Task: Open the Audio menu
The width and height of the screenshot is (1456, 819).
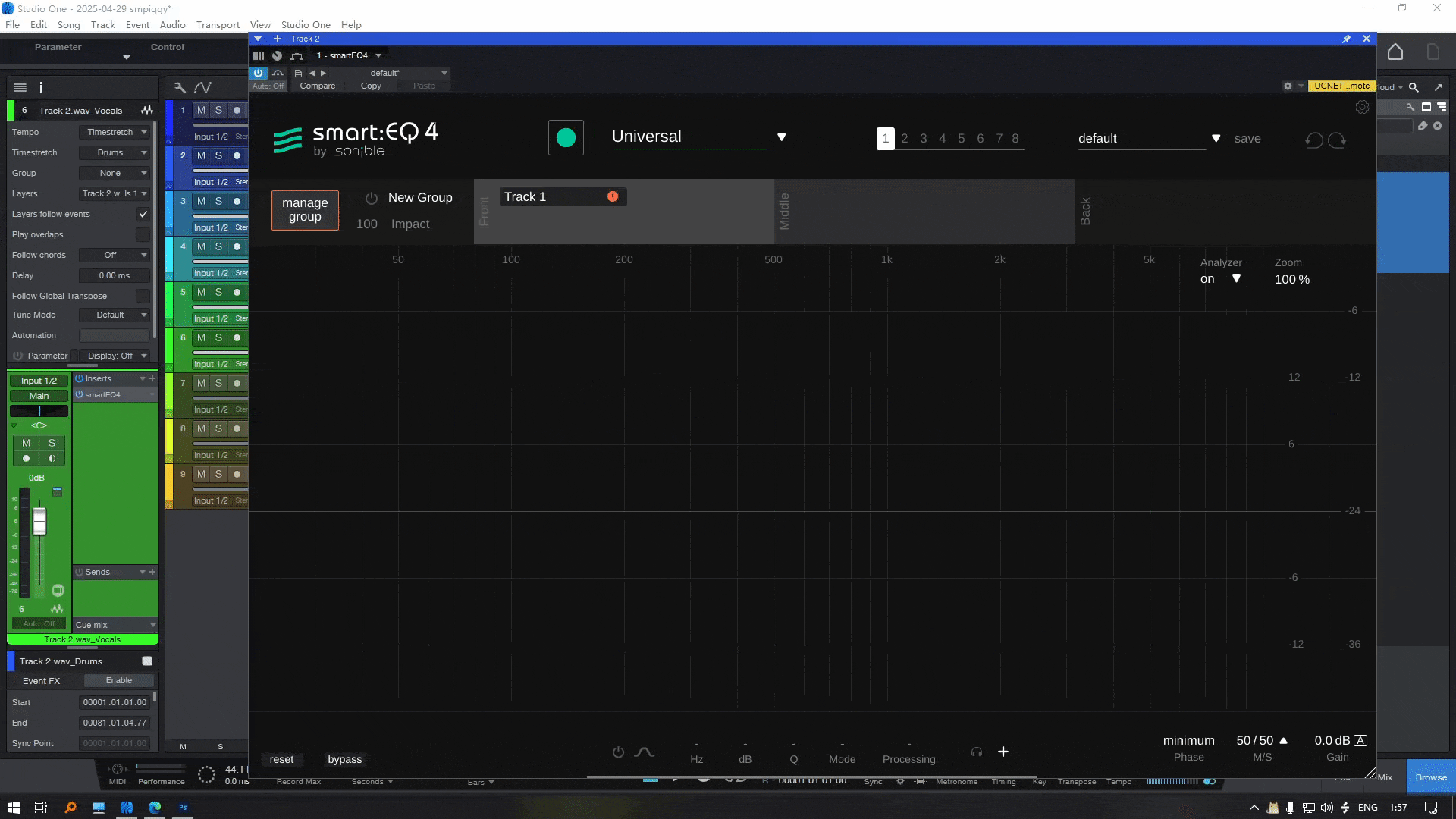Action: tap(172, 24)
